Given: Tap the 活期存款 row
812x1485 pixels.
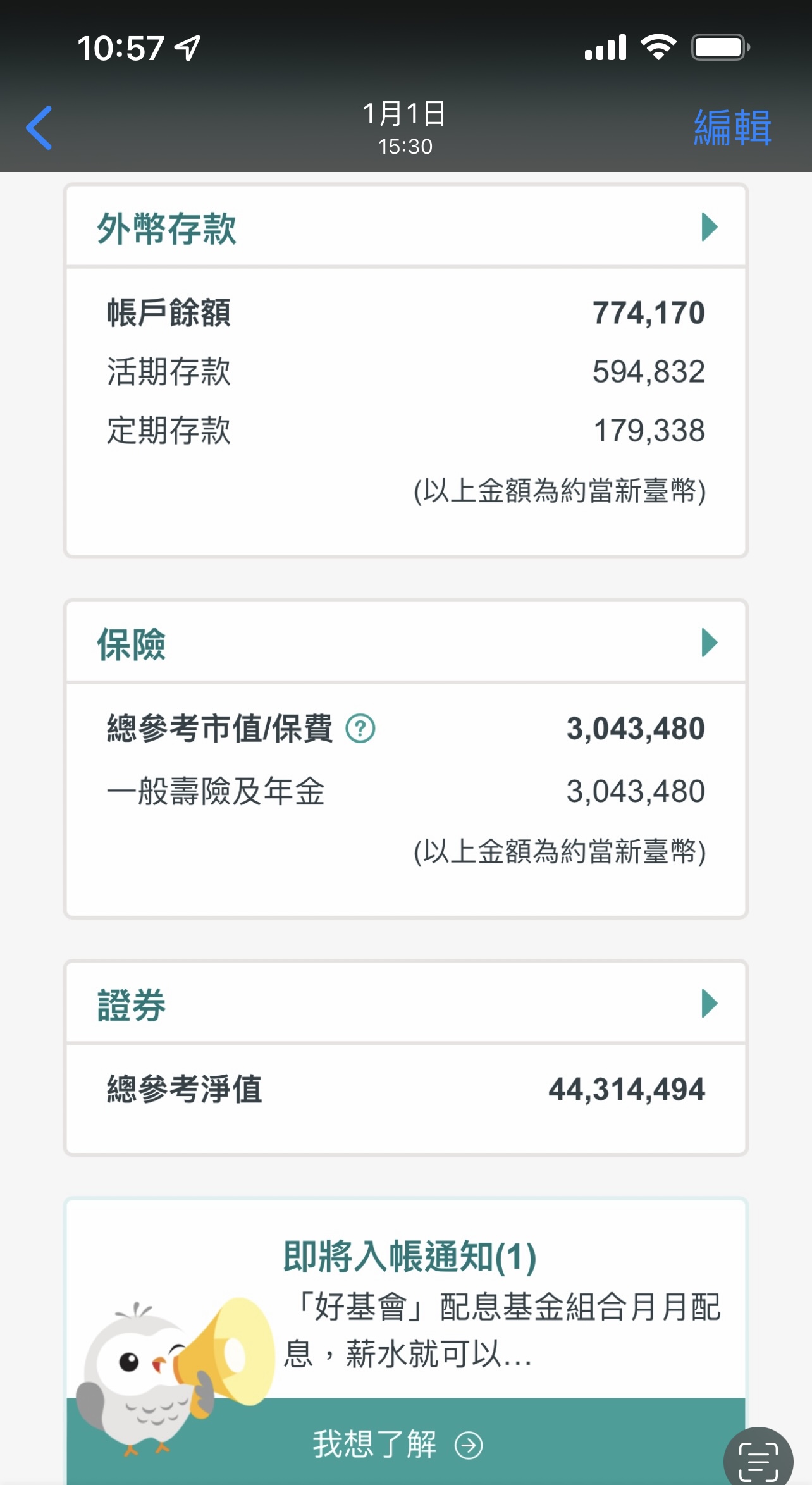Looking at the screenshot, I should (x=405, y=371).
